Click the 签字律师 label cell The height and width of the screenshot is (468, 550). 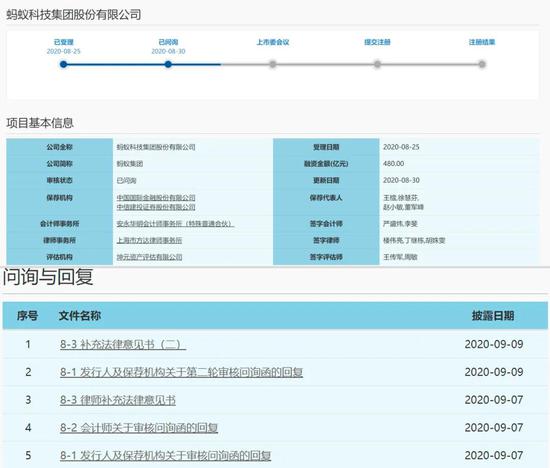tap(326, 240)
